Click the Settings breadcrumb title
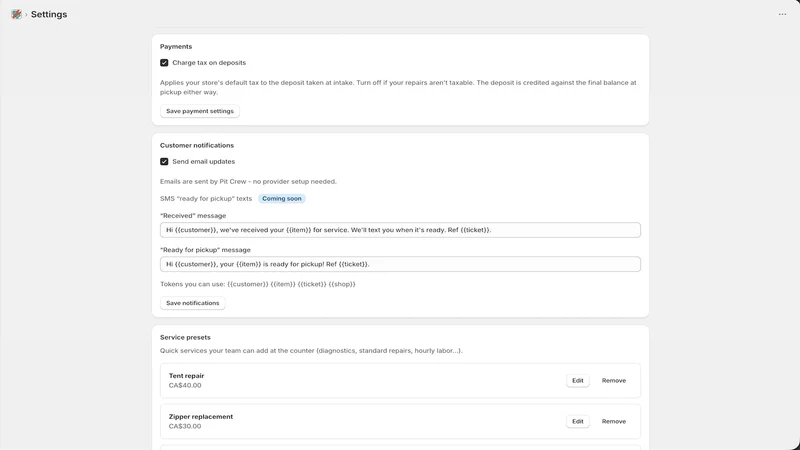Screen dimensions: 800x450 tap(49, 14)
